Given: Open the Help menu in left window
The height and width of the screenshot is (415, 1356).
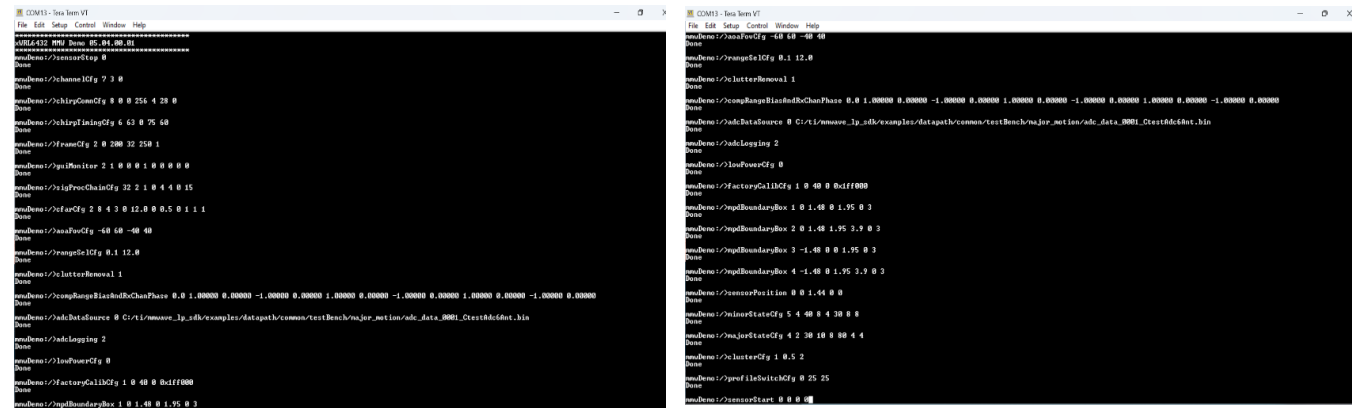Looking at the screenshot, I should click(x=137, y=23).
